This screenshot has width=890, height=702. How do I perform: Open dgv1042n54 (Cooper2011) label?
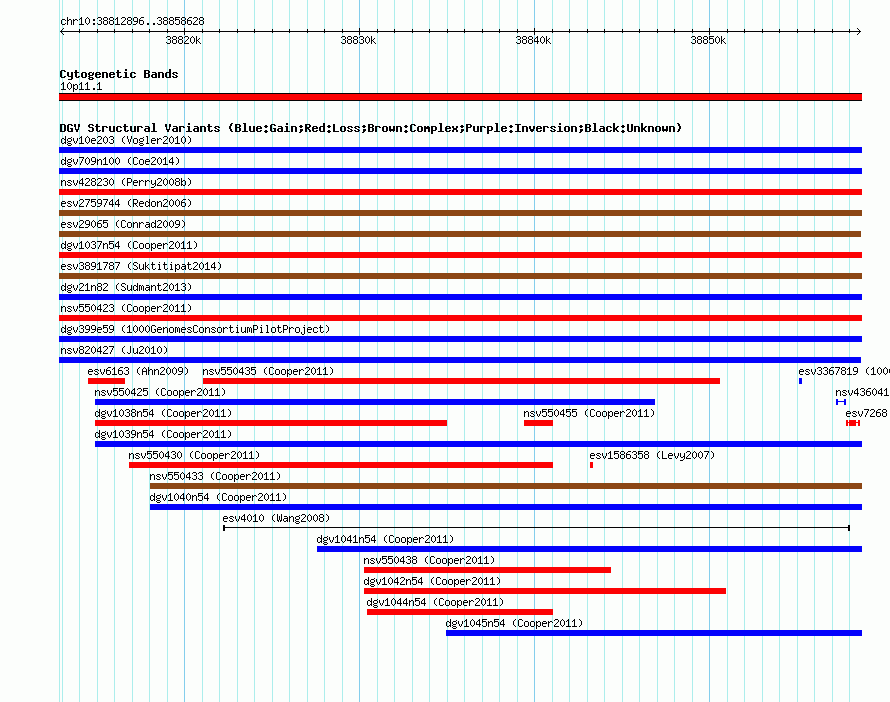(x=432, y=581)
